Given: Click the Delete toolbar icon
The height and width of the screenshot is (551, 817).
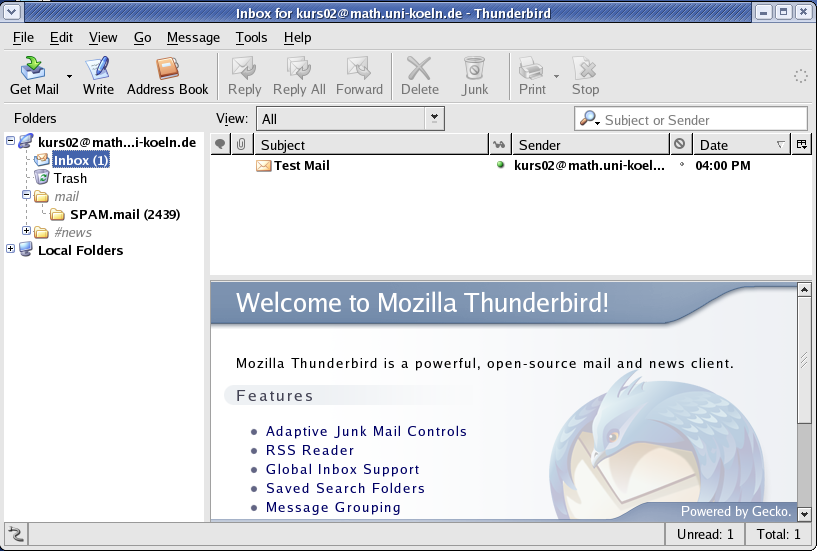Looking at the screenshot, I should pos(419,76).
